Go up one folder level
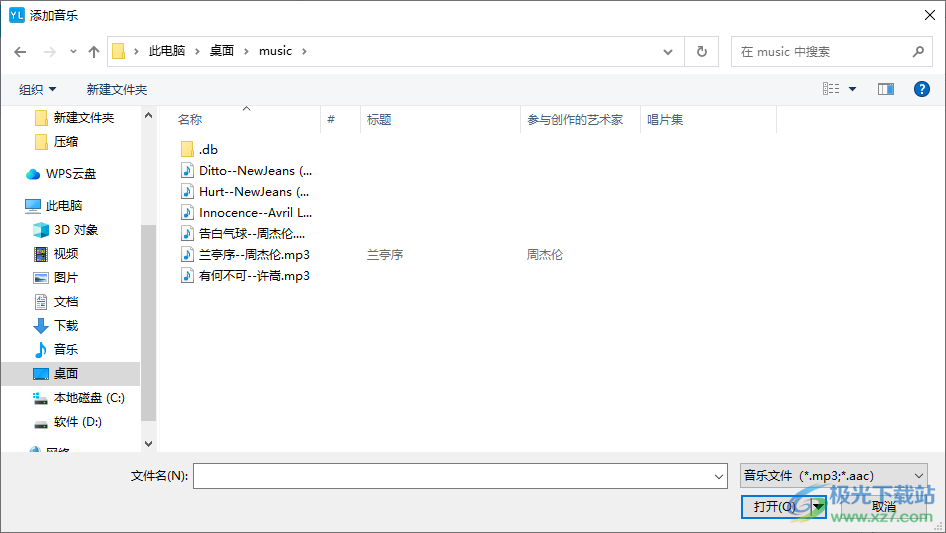Screen dimensions: 946x533 click(94, 51)
